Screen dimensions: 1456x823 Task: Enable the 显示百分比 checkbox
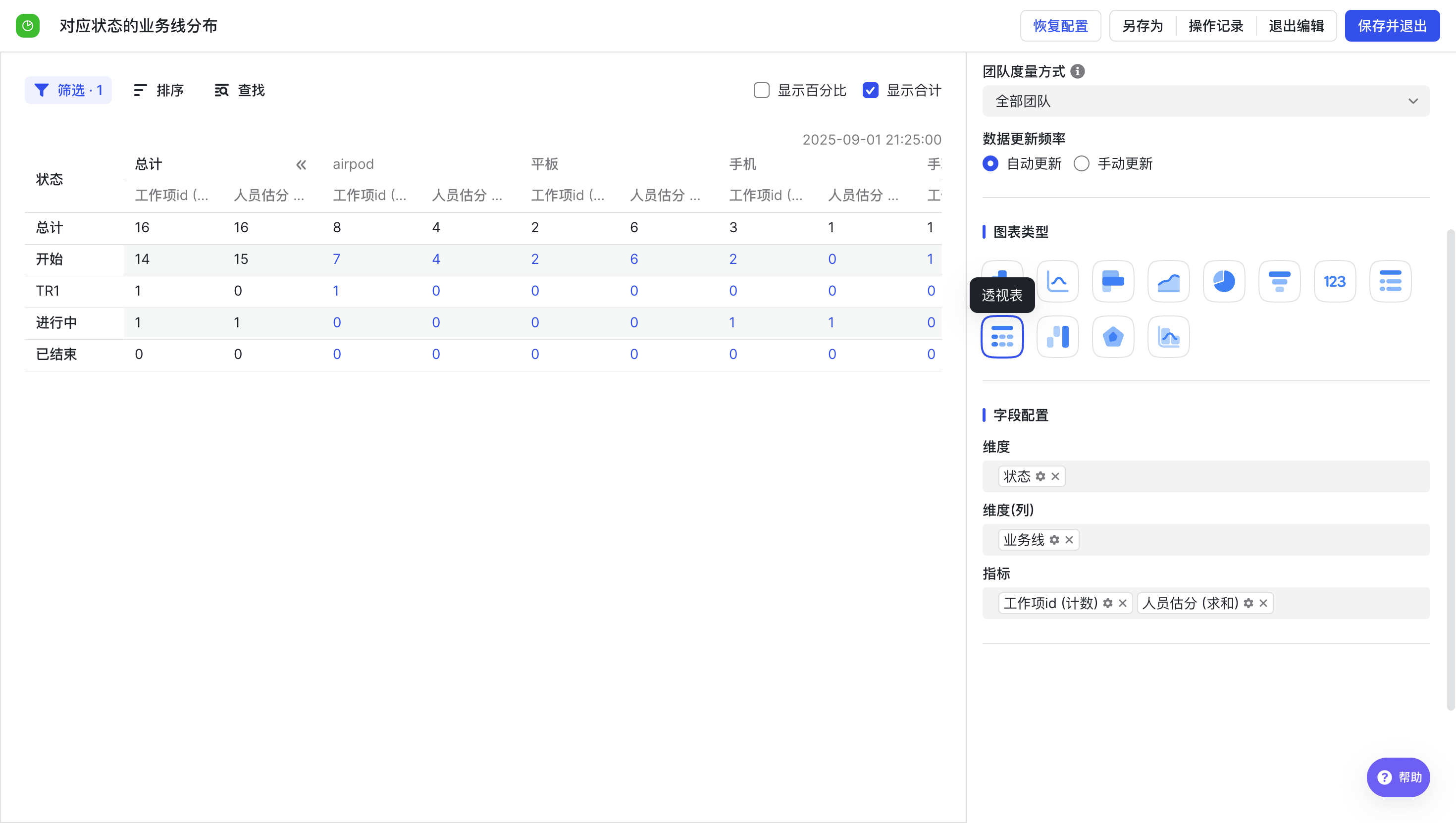coord(761,91)
